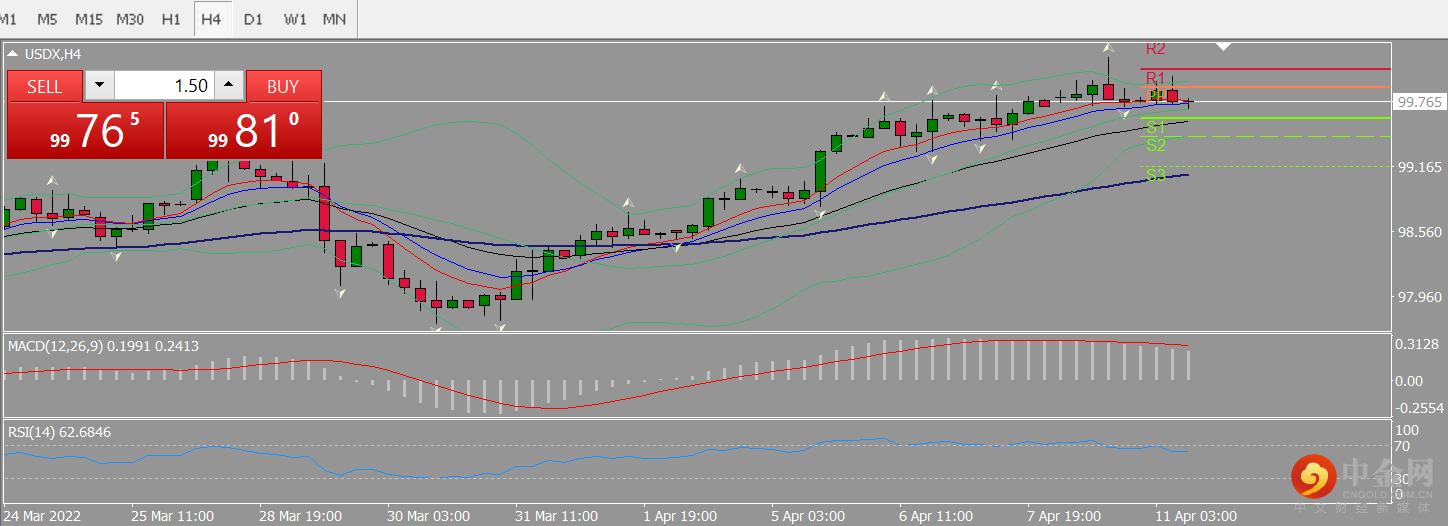Click the 11 Apr 03:00 time label
1448x526 pixels.
pos(1196,516)
